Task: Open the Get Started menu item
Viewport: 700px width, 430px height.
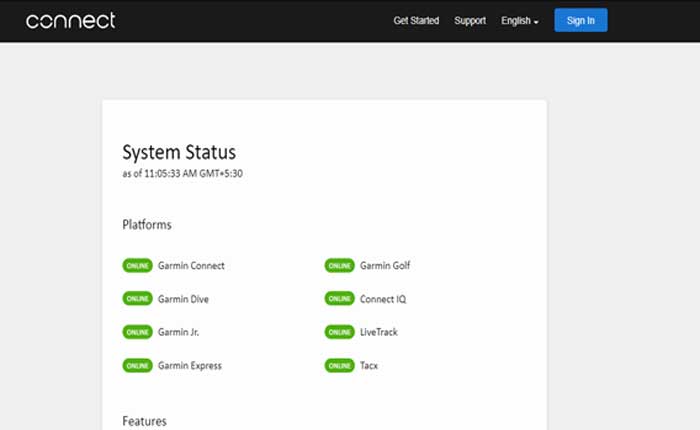Action: click(x=416, y=21)
